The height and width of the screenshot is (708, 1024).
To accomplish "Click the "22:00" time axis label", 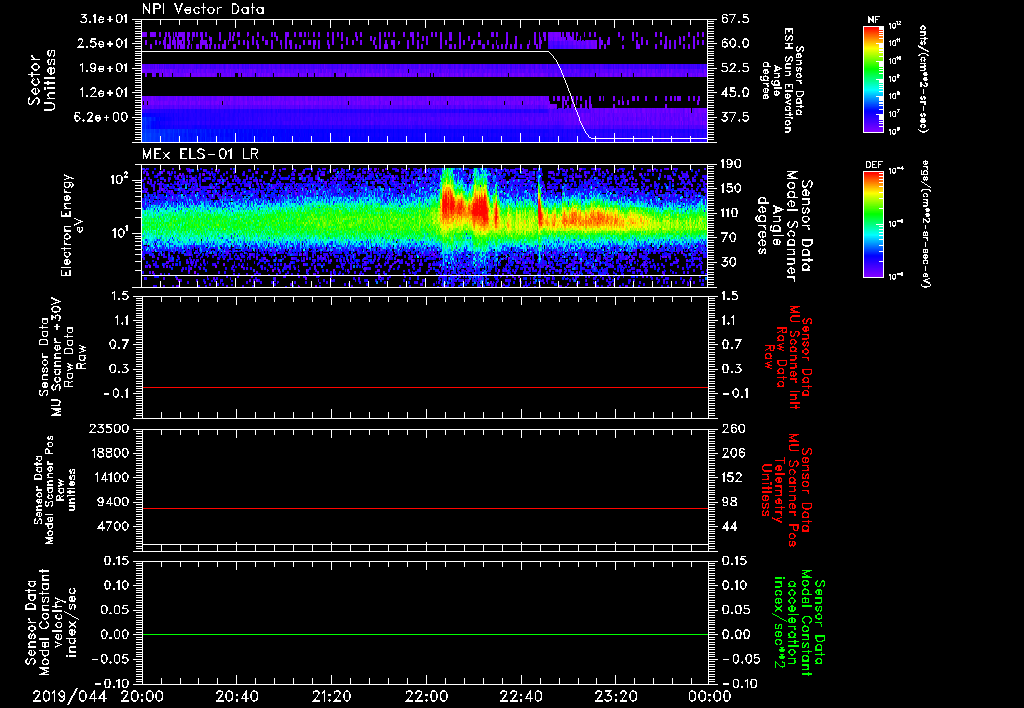I will pos(426,697).
